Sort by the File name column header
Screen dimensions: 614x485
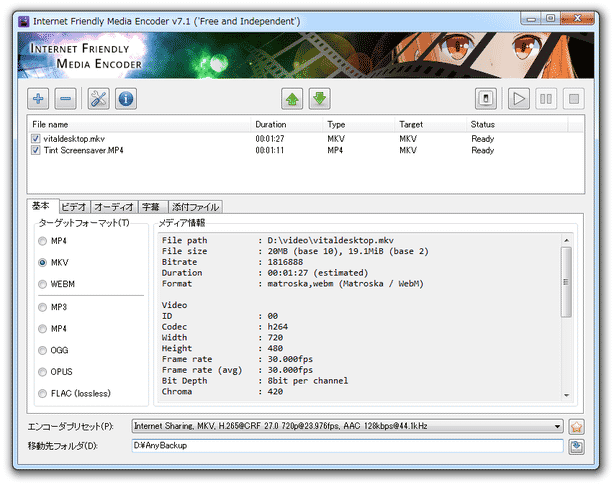click(139, 124)
